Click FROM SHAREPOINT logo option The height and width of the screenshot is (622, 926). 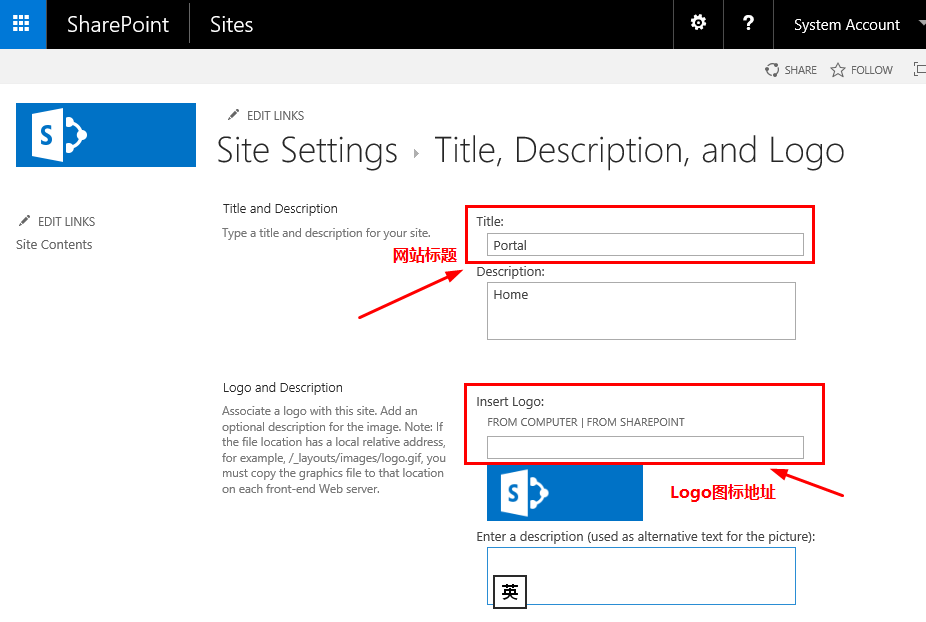[x=635, y=422]
